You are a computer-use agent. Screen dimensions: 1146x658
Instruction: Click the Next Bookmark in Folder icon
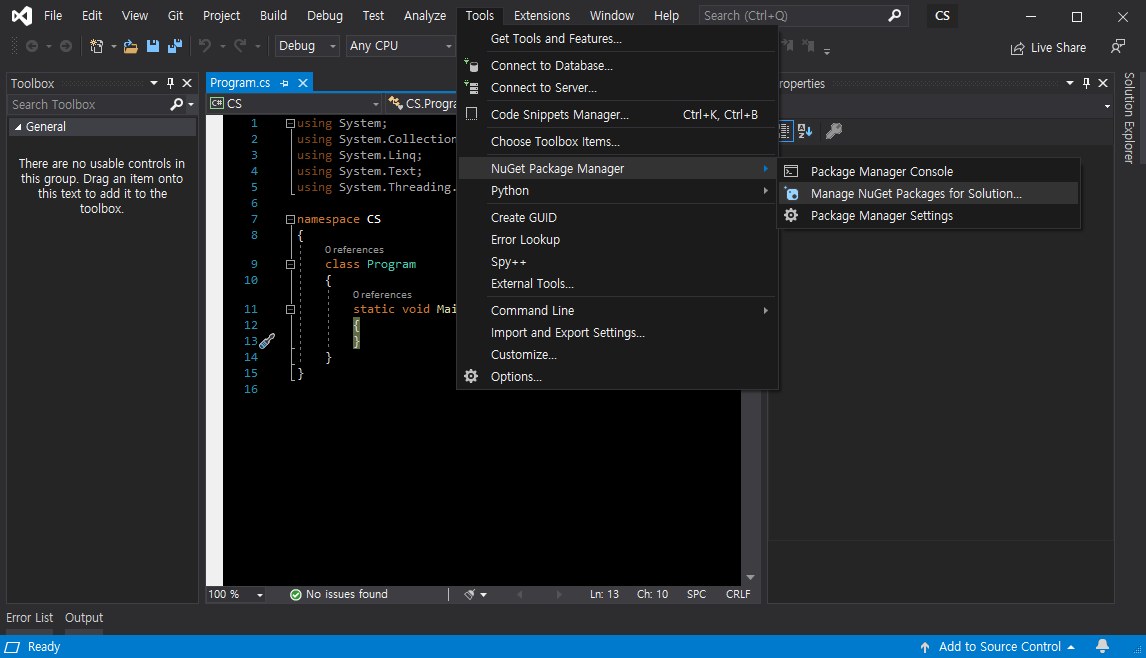pos(788,45)
